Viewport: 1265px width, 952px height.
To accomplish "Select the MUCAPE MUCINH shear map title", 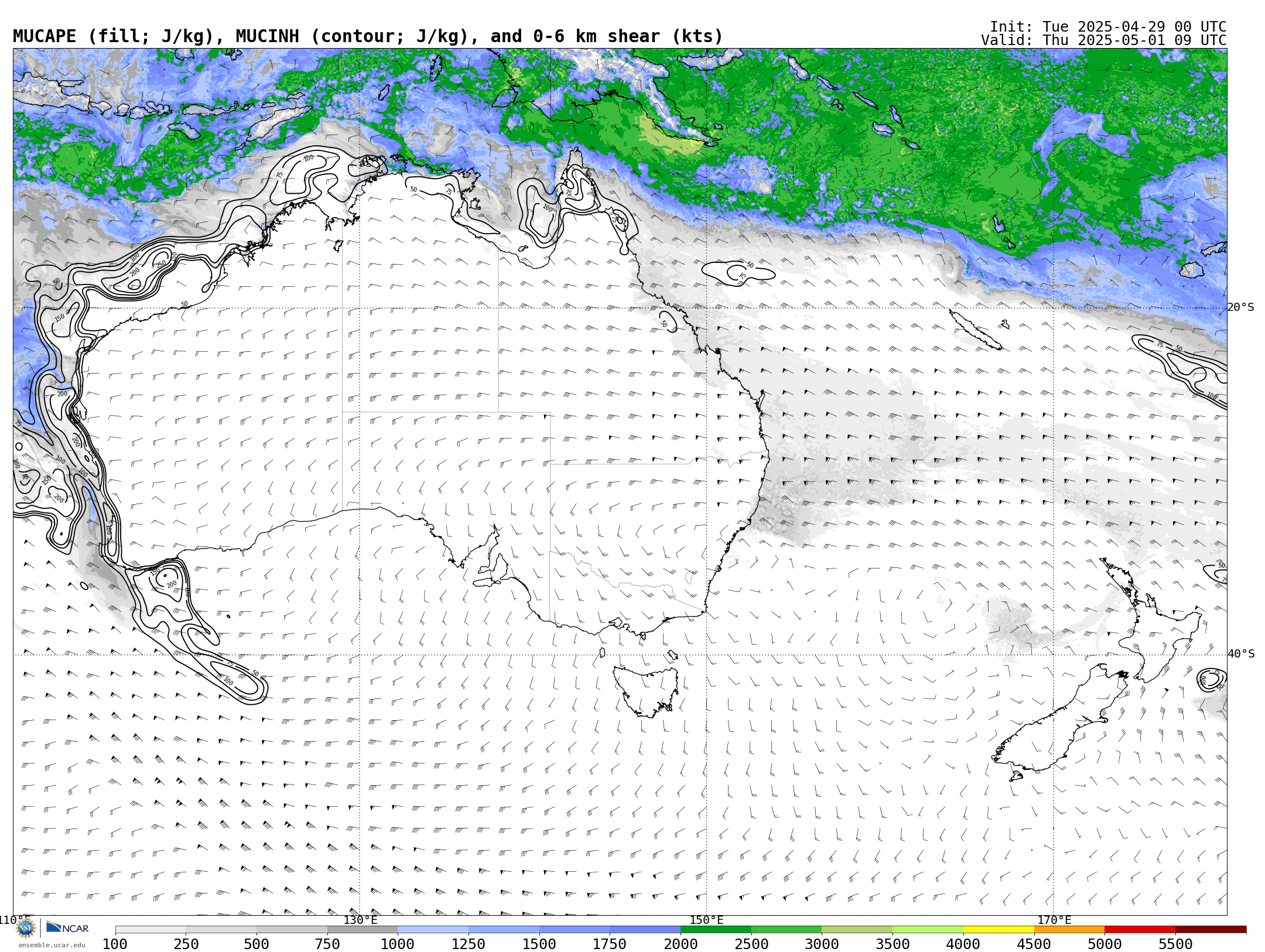I will click(368, 36).
